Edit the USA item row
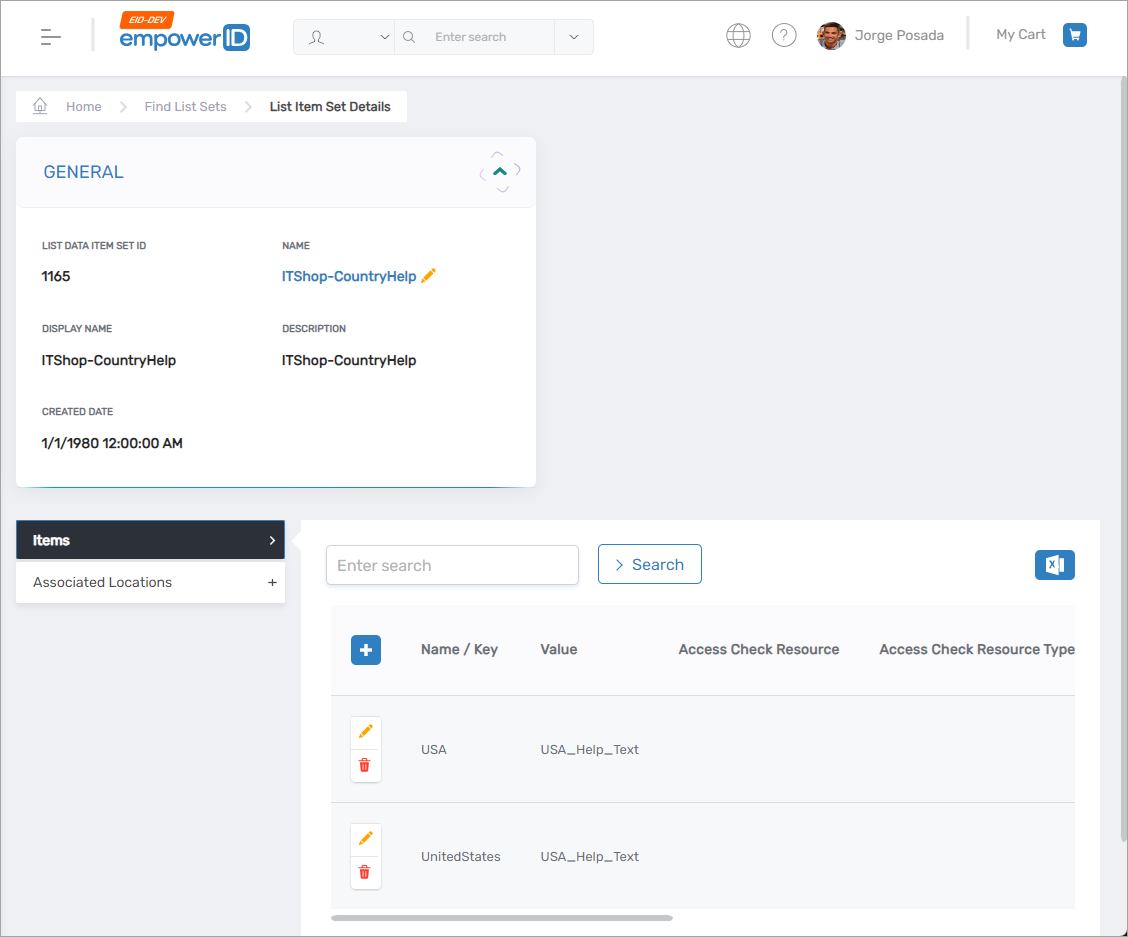1128x937 pixels. click(365, 733)
